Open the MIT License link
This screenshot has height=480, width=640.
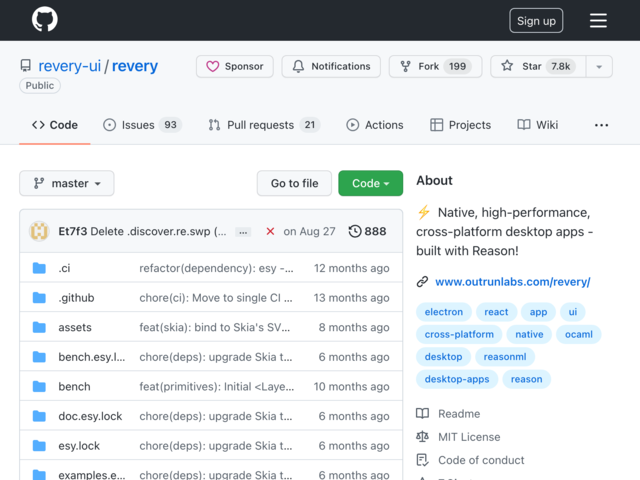(458, 437)
